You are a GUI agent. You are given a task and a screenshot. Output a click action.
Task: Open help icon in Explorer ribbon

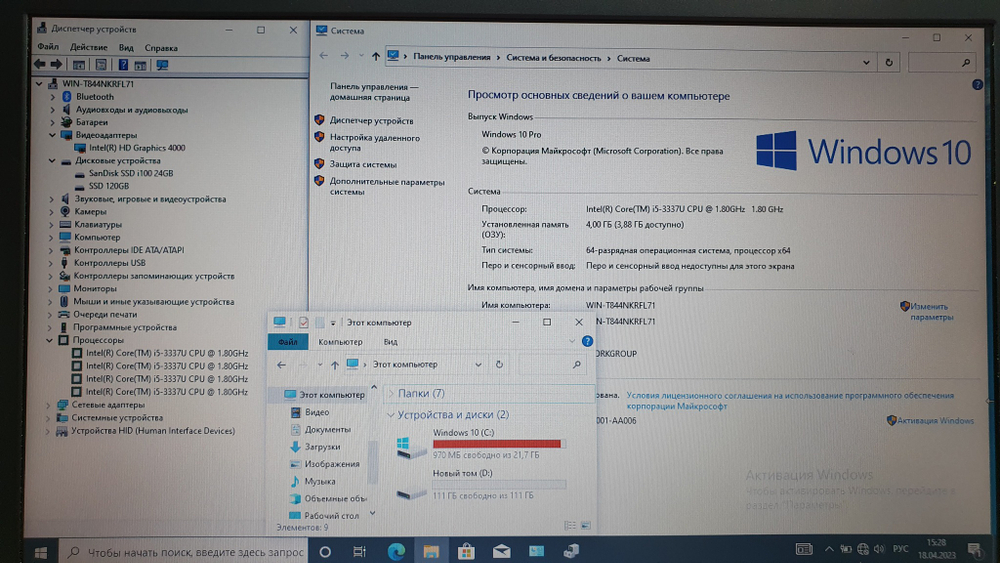pos(587,342)
